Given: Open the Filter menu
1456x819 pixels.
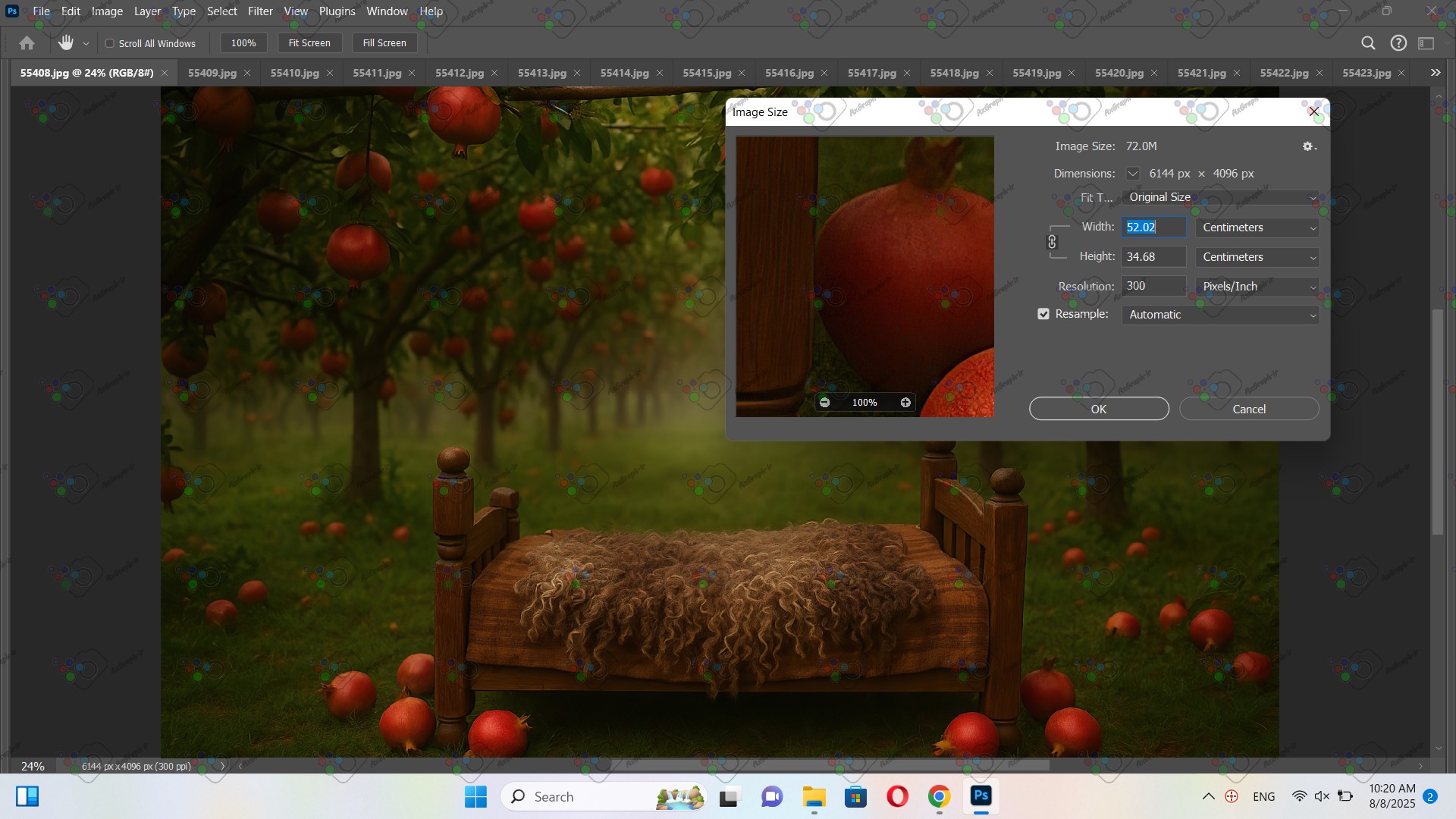Looking at the screenshot, I should [x=260, y=11].
